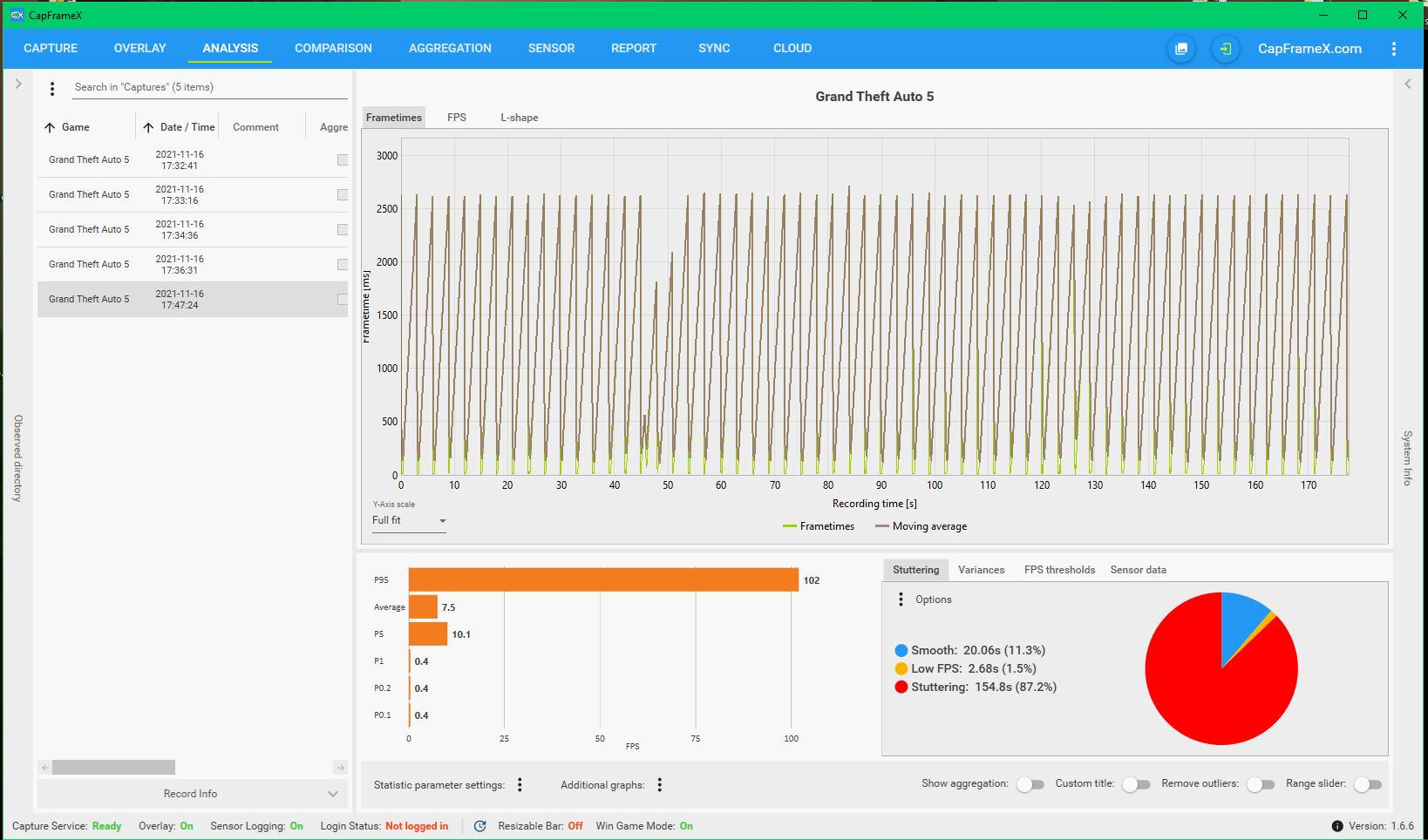Click the orange Low FPS legend swatch
1428x840 pixels.
tap(901, 669)
